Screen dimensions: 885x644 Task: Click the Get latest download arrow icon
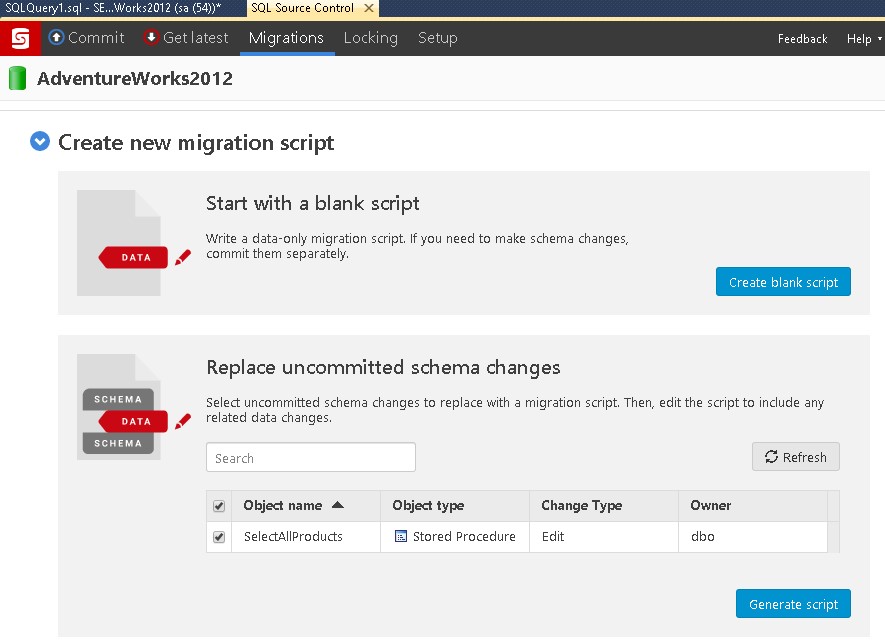pyautogui.click(x=151, y=38)
